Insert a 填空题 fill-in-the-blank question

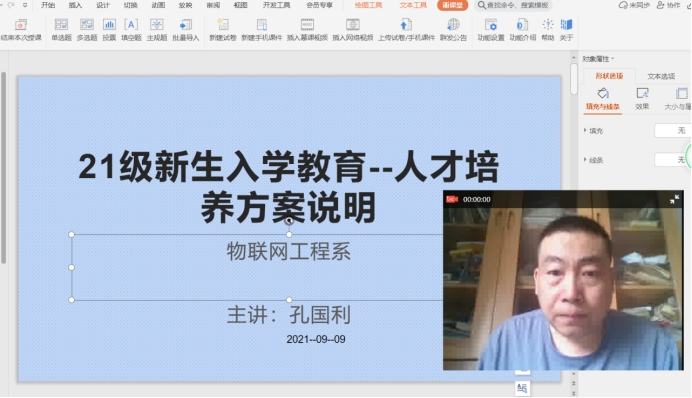pyautogui.click(x=131, y=30)
